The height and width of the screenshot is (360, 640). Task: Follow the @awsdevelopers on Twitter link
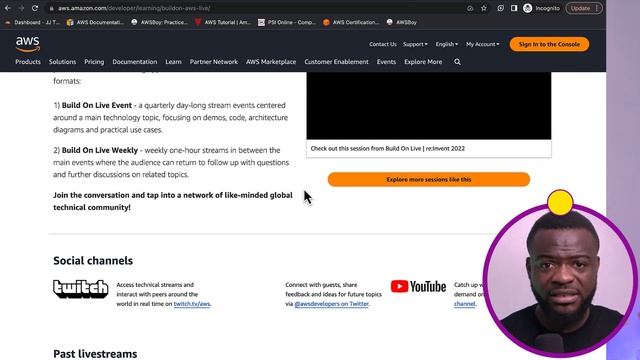tap(331, 304)
